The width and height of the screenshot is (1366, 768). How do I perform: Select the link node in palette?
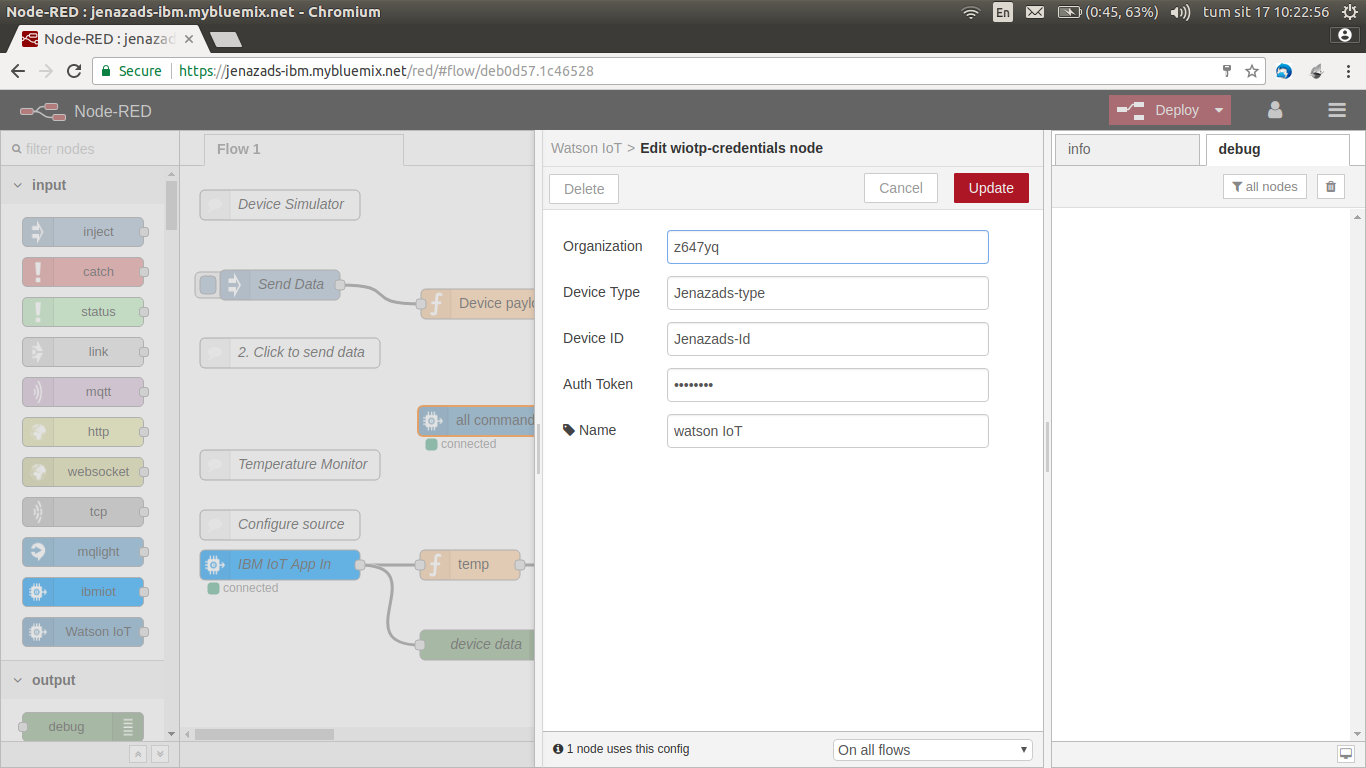coord(83,352)
